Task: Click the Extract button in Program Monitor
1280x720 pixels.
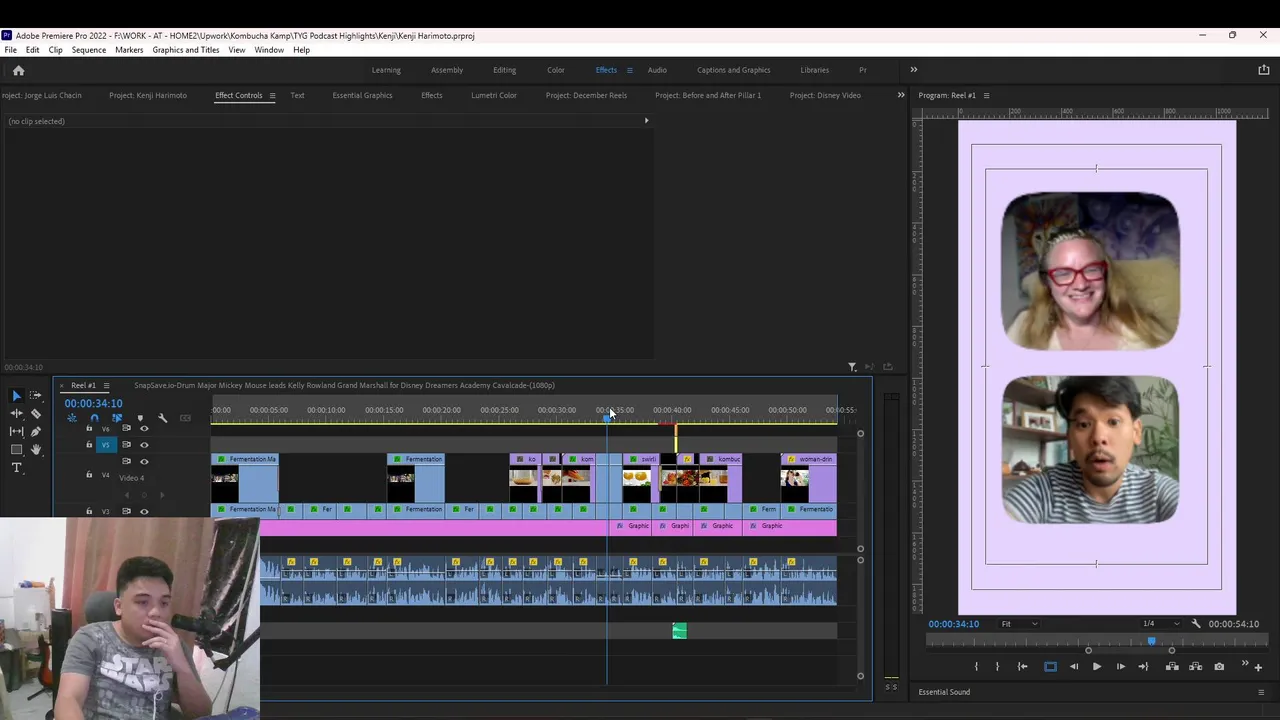Action: click(x=1195, y=666)
